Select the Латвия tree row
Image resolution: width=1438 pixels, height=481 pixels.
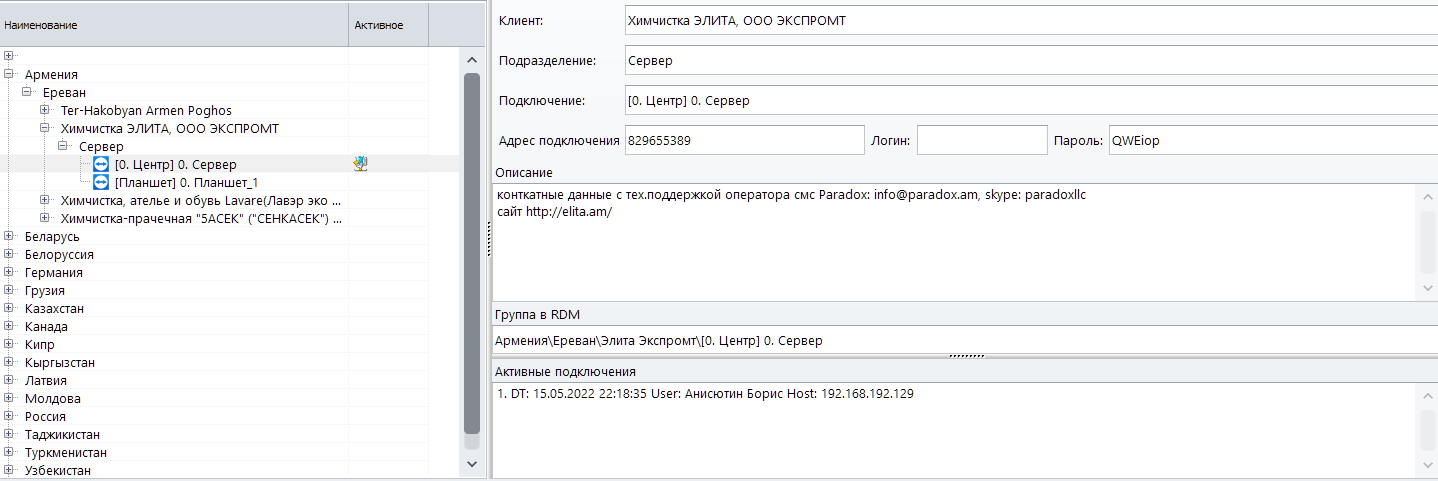tap(229, 380)
